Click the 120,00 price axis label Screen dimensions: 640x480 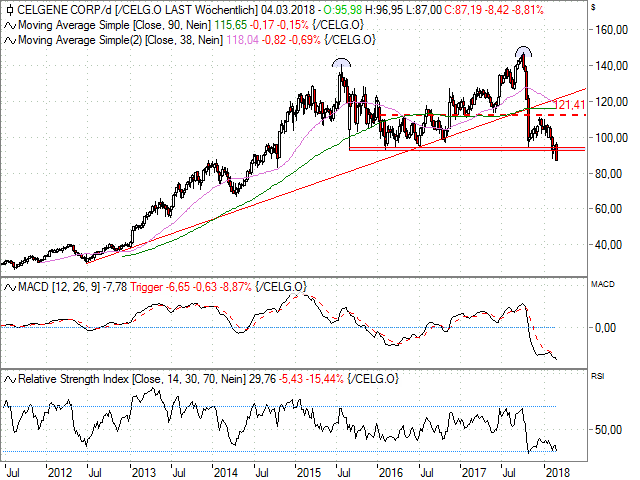tap(611, 102)
